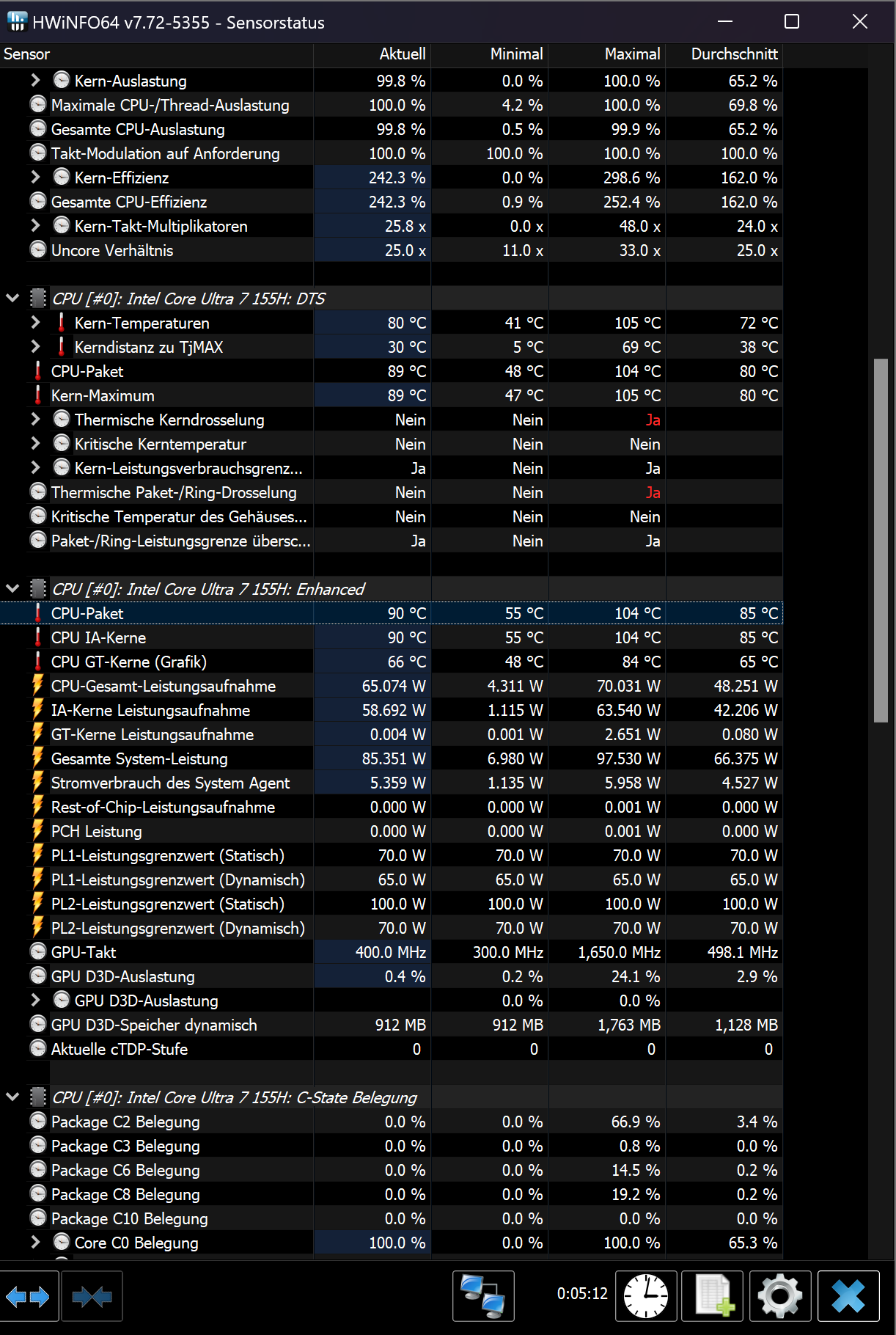Viewport: 896px width, 1335px height.
Task: Expand the GPU D3D-Auslastung sub-row
Action: tap(35, 1000)
